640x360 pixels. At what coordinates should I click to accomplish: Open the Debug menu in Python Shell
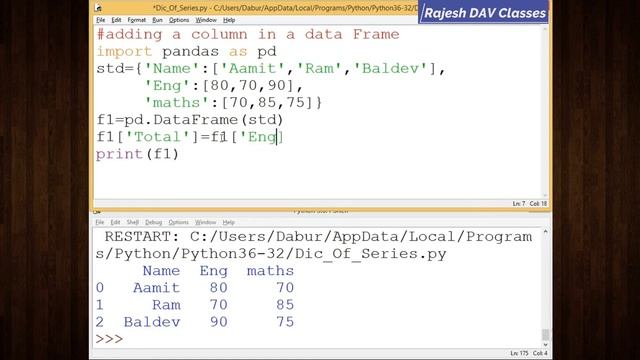[153, 222]
